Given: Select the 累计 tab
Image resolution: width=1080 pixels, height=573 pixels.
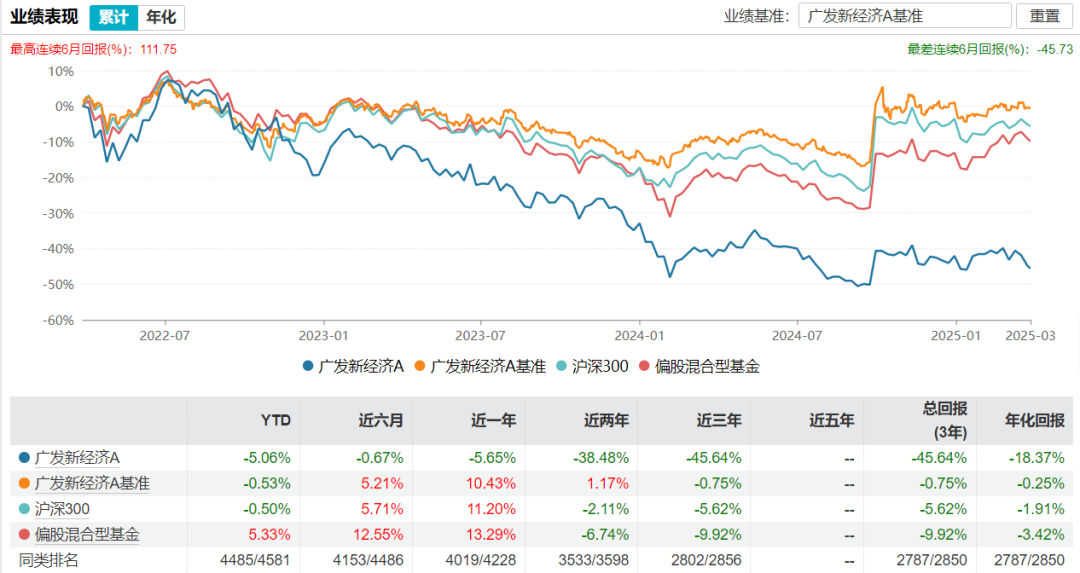Looking at the screenshot, I should point(113,17).
